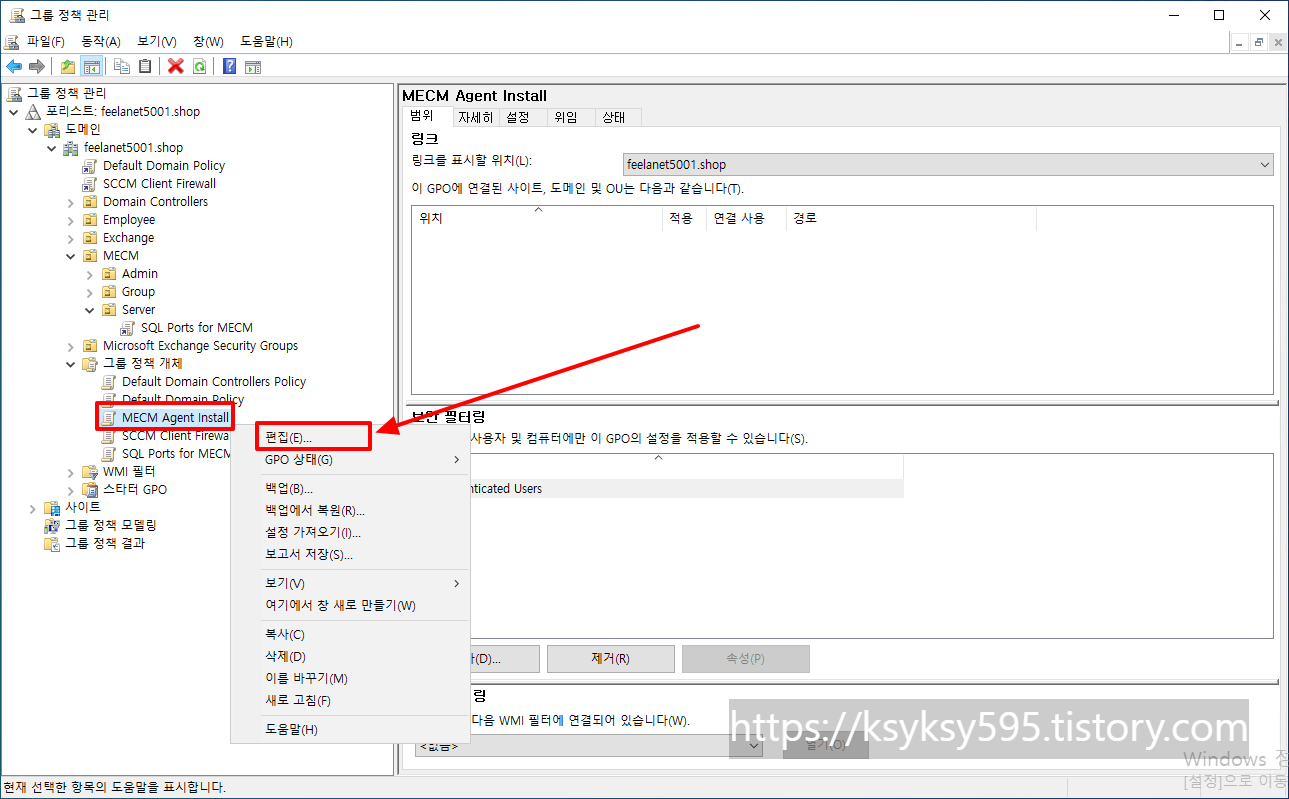The height and width of the screenshot is (799, 1289).
Task: Click the 제거(R) button
Action: 611,659
